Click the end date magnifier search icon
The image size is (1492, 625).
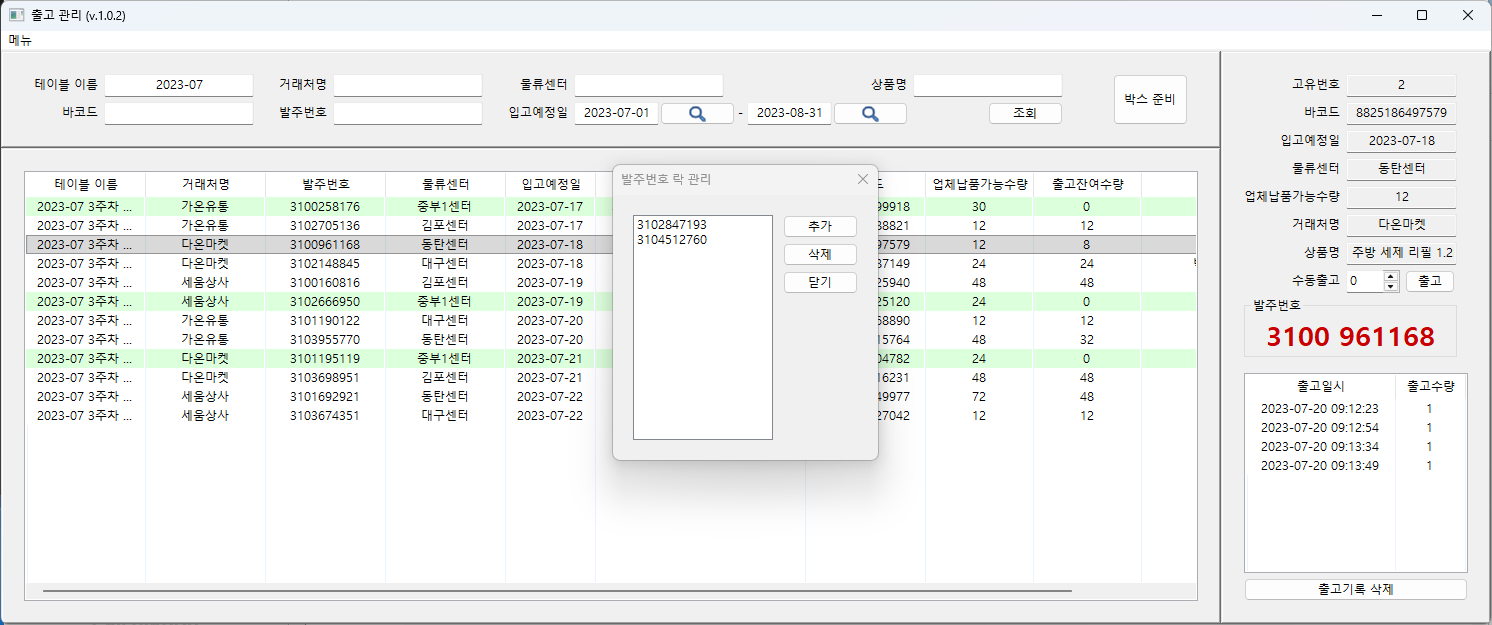[x=870, y=114]
